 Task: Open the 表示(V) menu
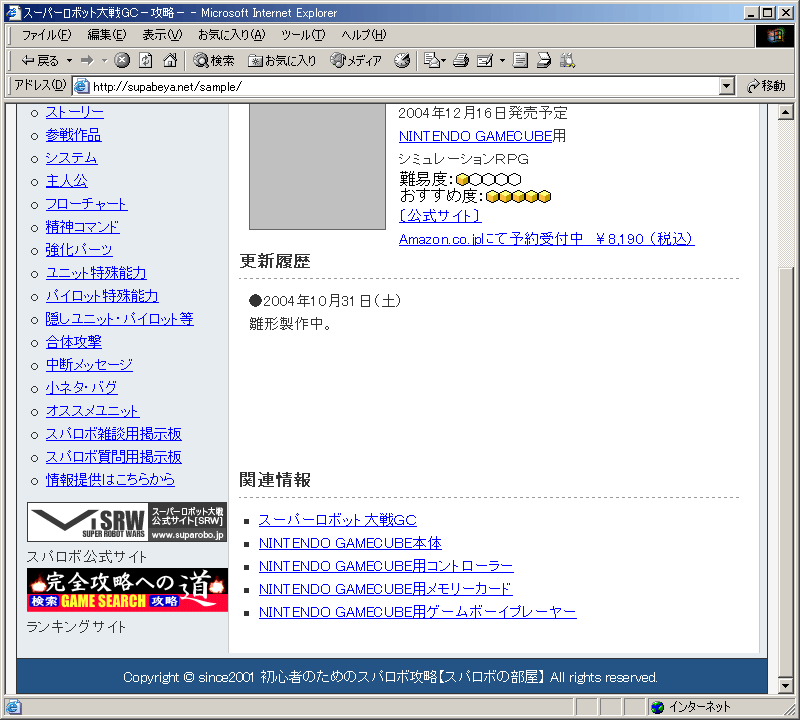click(x=162, y=35)
